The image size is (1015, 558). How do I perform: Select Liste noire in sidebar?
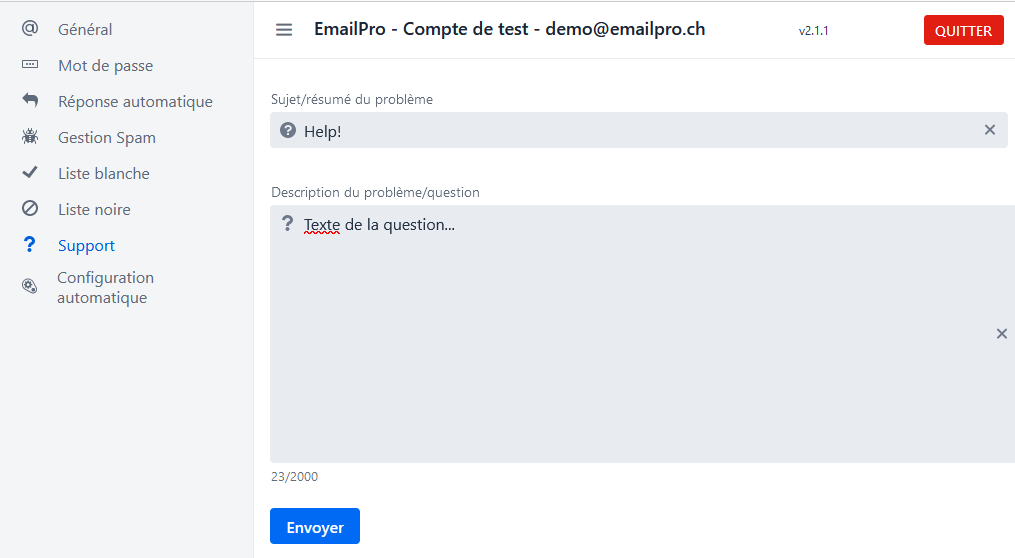[x=95, y=210]
